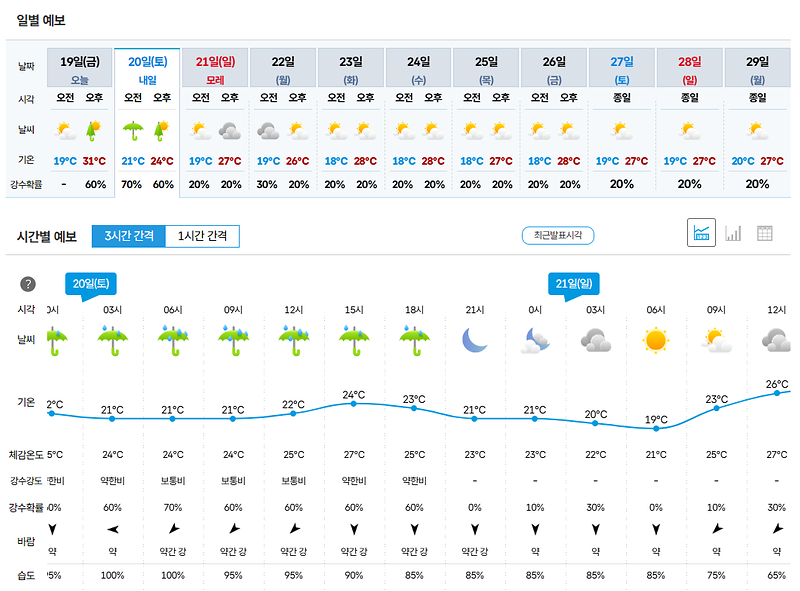Click the 시간별 예보 heading
The height and width of the screenshot is (591, 800).
tap(47, 236)
